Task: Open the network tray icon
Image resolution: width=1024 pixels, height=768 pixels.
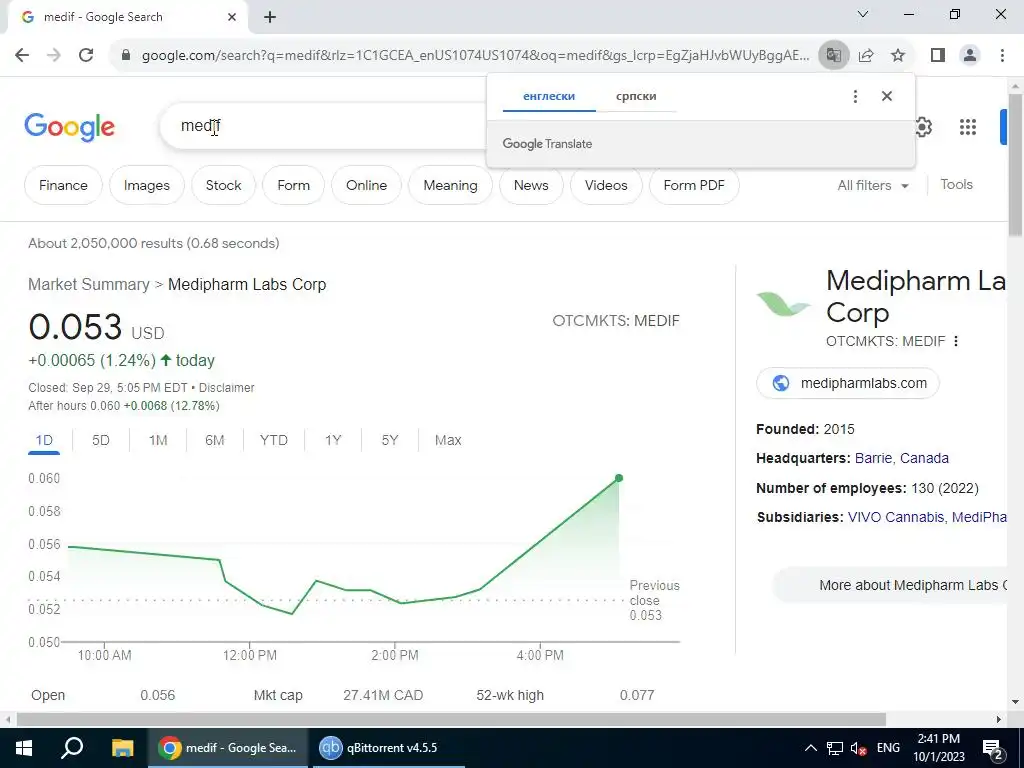Action: (835, 748)
